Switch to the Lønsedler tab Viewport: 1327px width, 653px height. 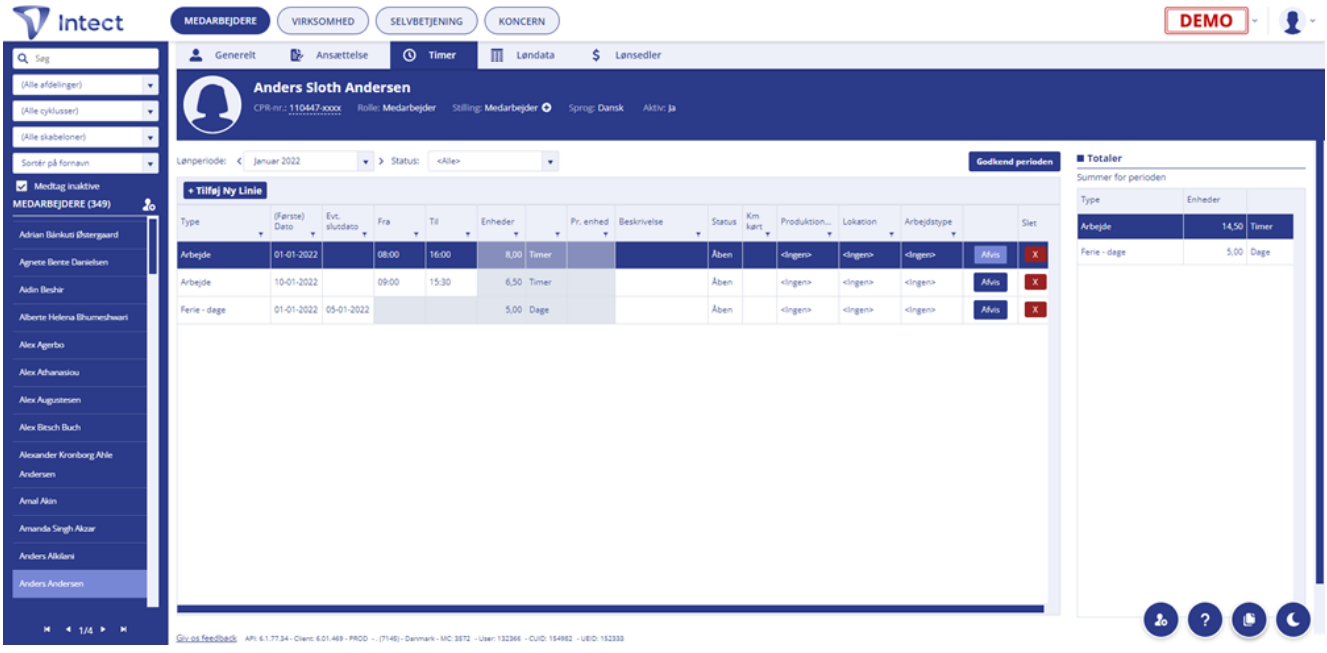627,55
